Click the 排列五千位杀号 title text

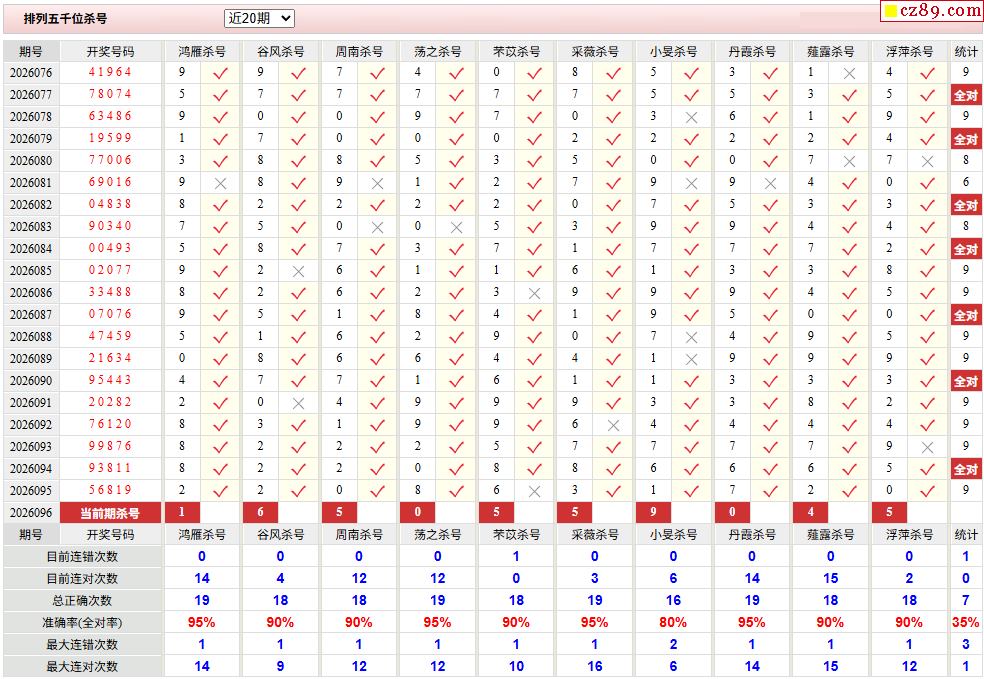(65, 18)
